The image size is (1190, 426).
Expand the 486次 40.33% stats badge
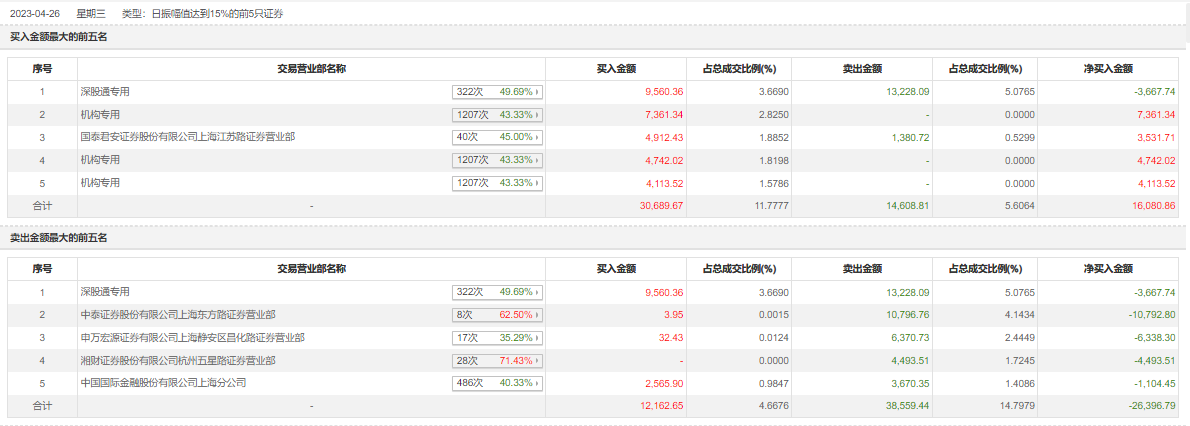pyautogui.click(x=497, y=383)
